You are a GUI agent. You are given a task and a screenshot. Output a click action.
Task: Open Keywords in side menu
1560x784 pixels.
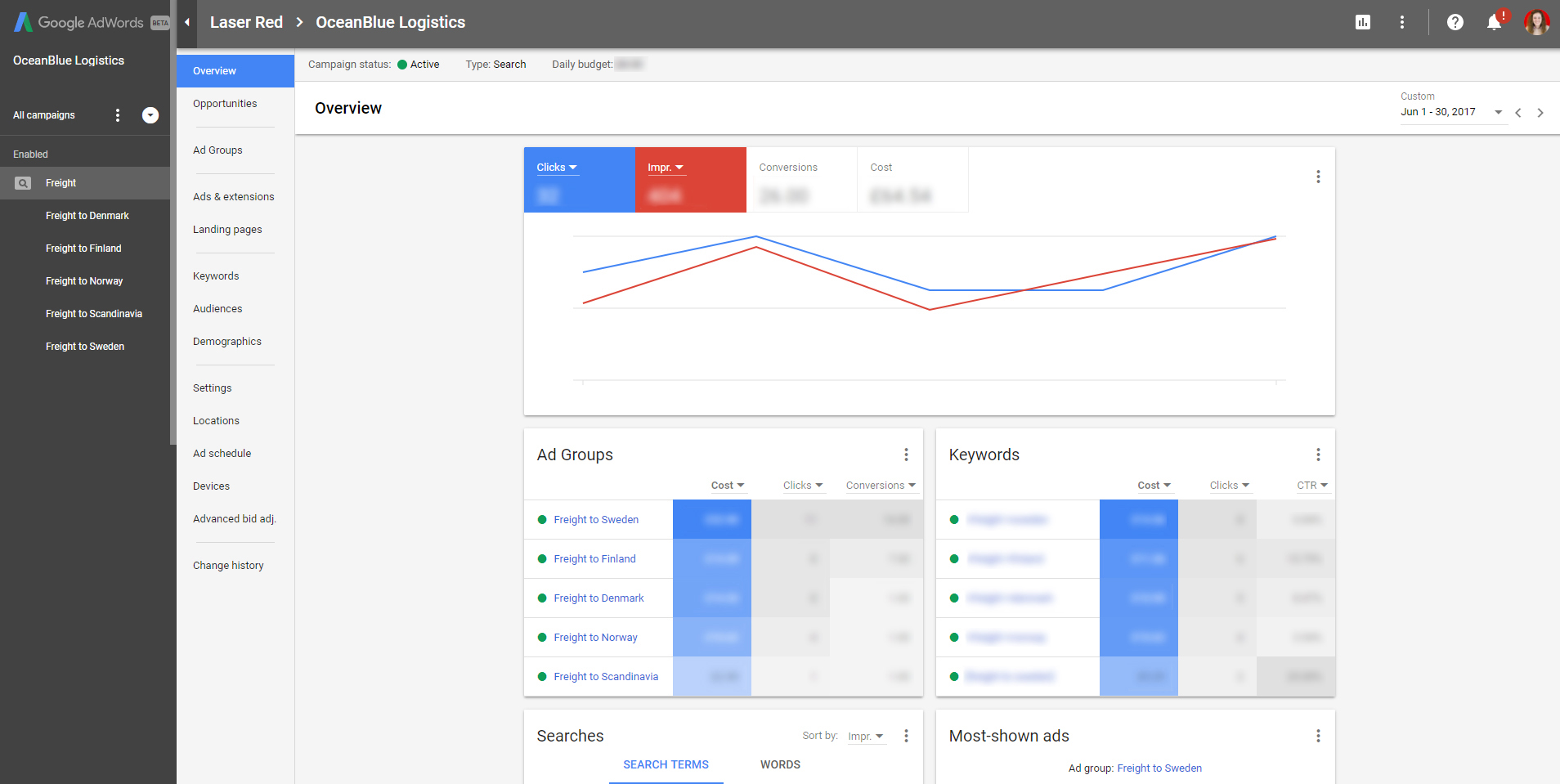[216, 276]
